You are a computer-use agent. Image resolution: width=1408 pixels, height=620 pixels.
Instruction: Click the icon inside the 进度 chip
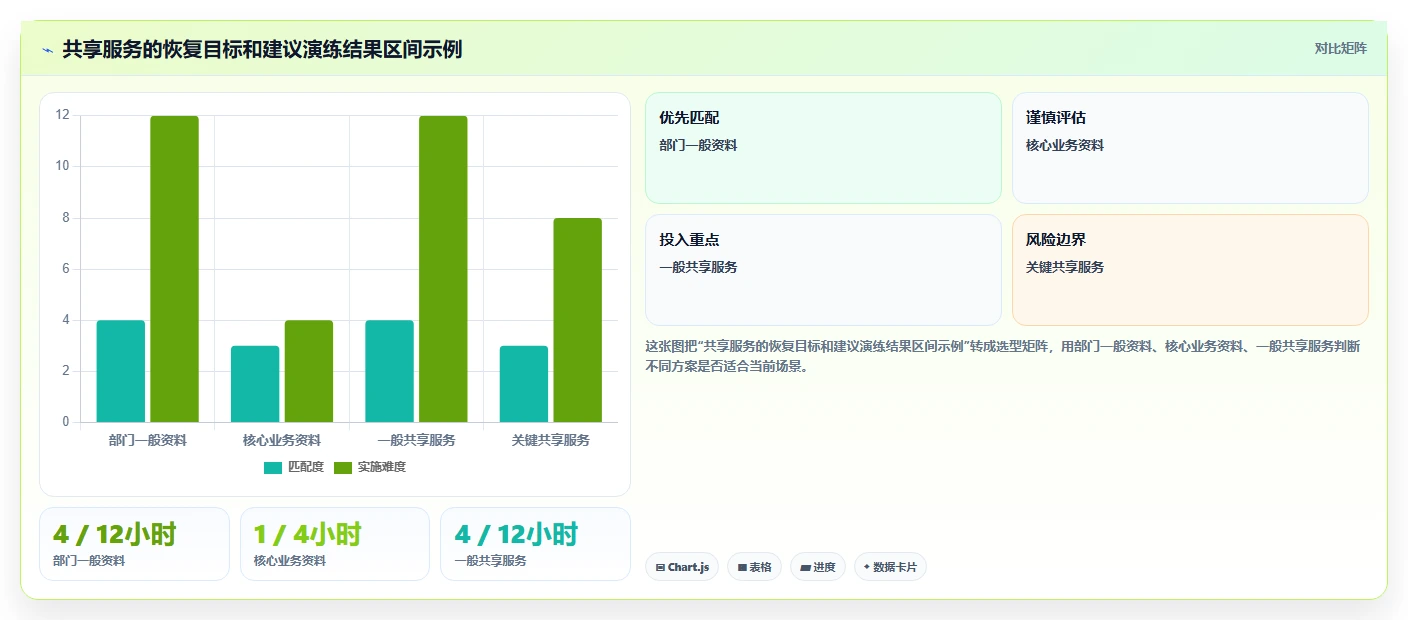point(805,568)
